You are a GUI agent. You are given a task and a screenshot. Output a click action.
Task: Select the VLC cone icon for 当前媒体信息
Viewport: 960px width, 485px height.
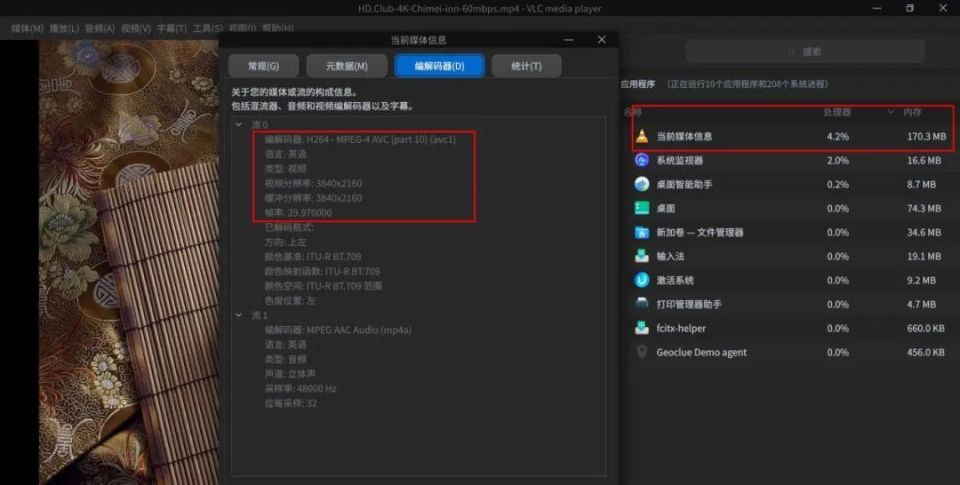[x=642, y=136]
